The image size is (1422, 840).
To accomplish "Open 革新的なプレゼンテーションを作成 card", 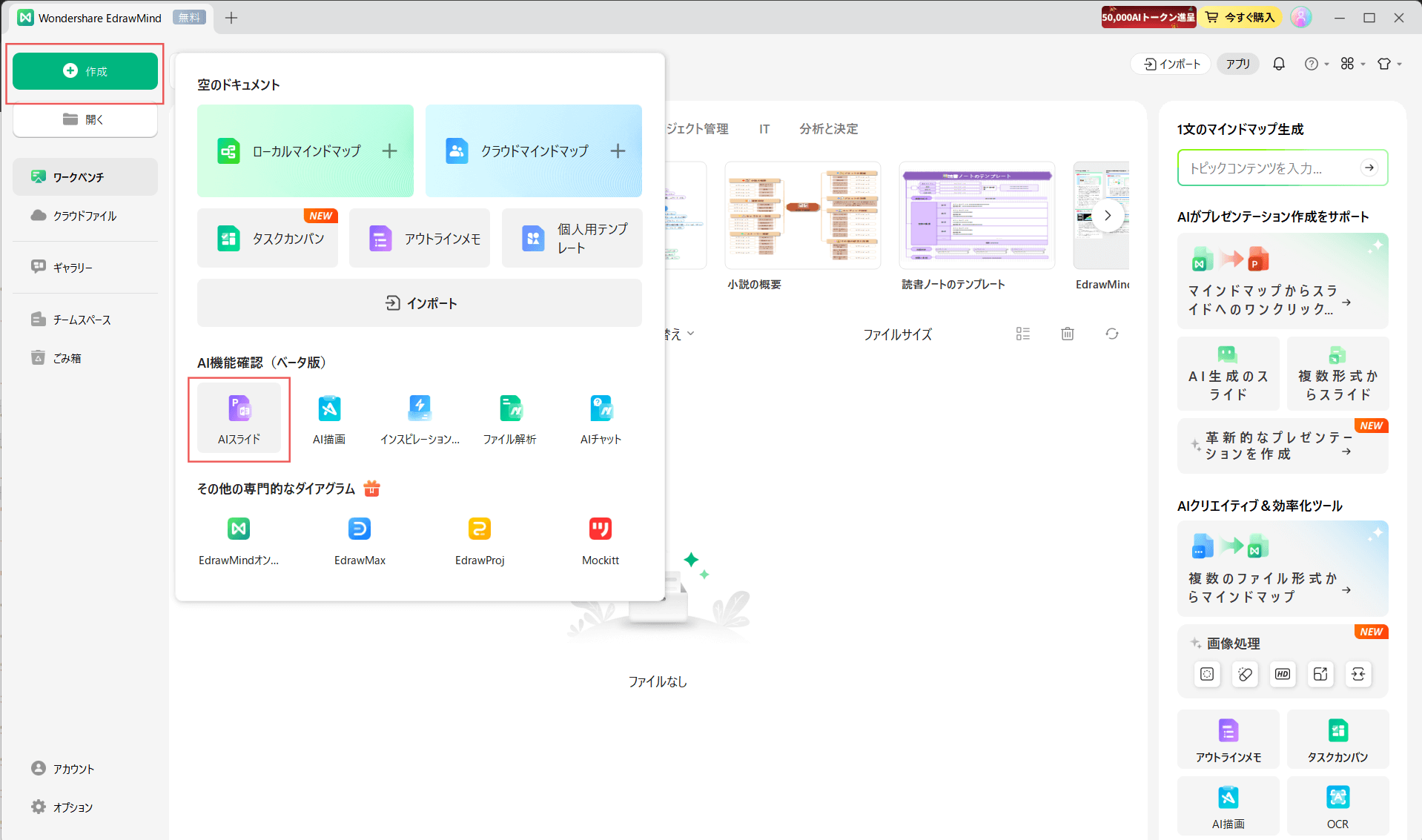I will tap(1283, 446).
